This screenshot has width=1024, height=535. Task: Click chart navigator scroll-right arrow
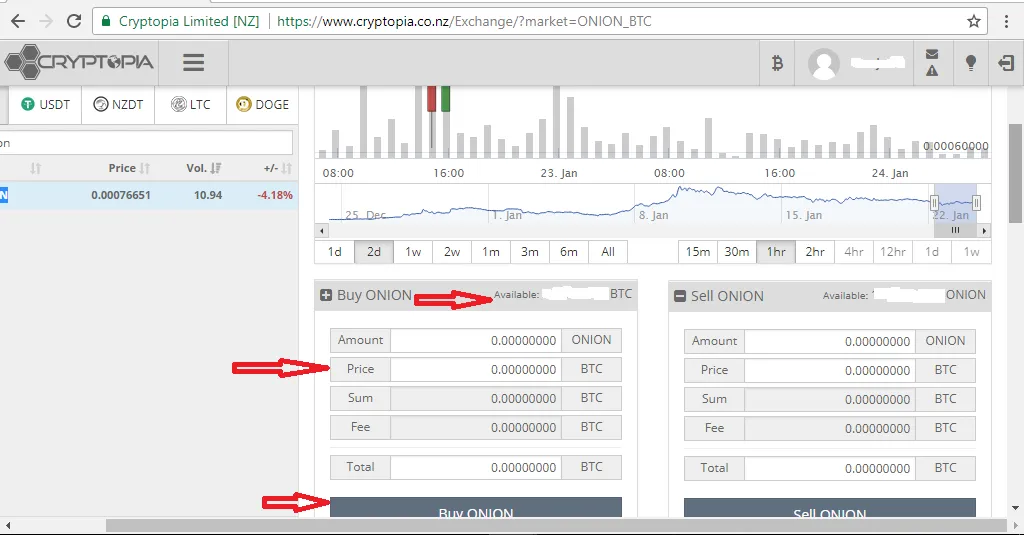(984, 231)
